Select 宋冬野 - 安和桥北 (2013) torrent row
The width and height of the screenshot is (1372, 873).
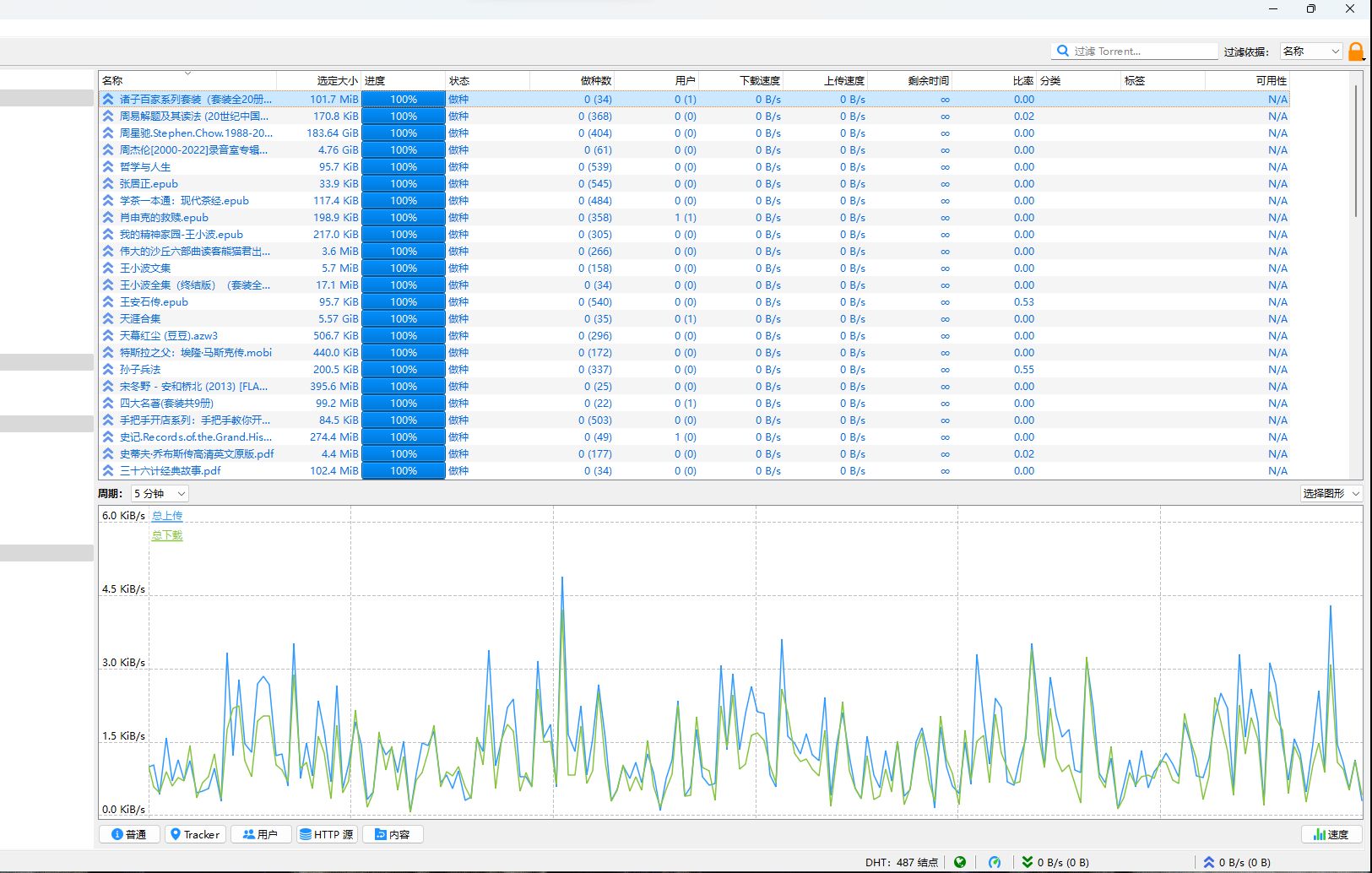point(694,386)
